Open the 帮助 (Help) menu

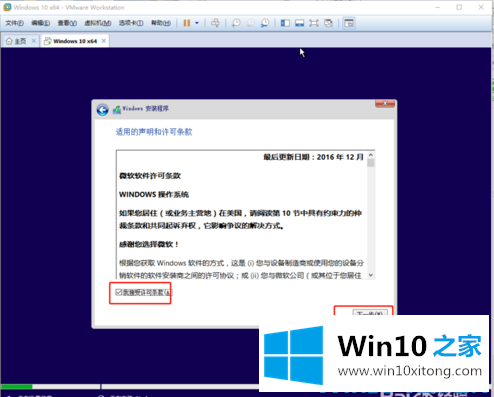point(161,23)
